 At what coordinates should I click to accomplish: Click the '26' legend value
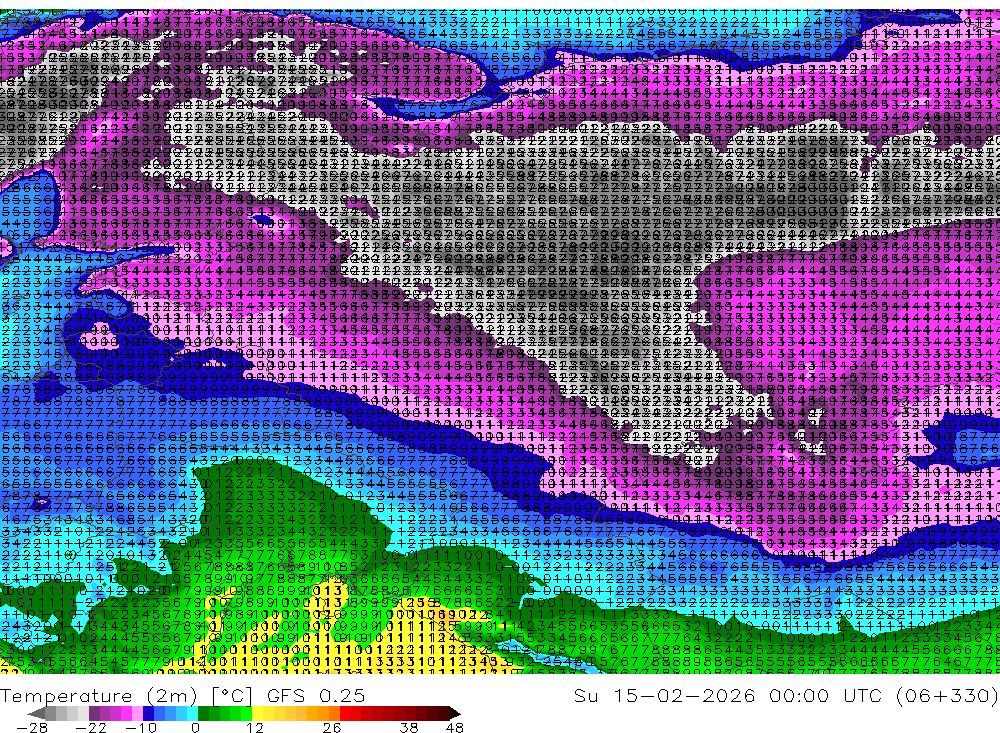(332, 727)
